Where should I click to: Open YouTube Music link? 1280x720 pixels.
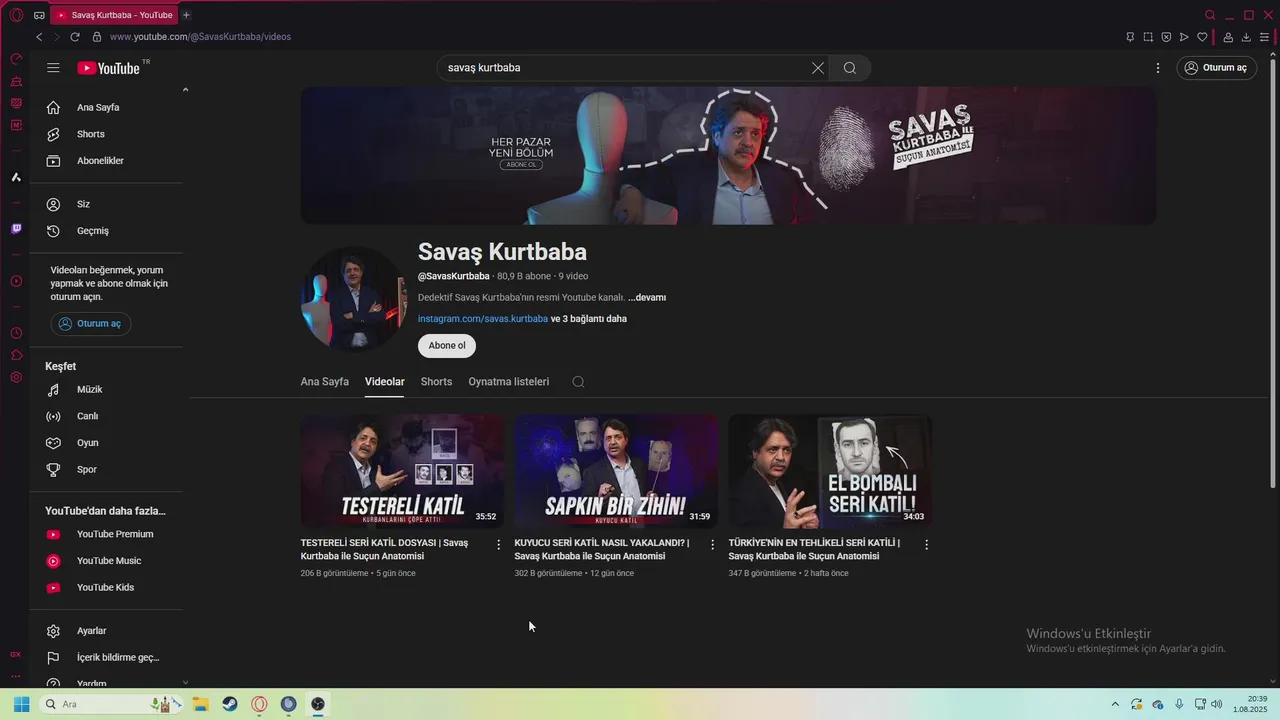pyautogui.click(x=106, y=561)
